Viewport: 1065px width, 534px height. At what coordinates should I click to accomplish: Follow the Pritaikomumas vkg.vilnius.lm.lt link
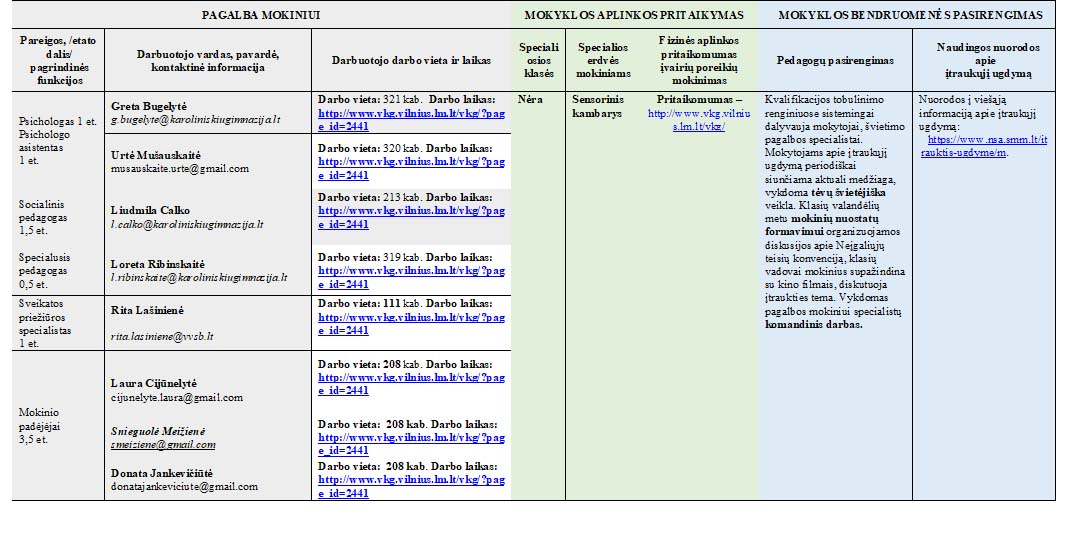[699, 120]
